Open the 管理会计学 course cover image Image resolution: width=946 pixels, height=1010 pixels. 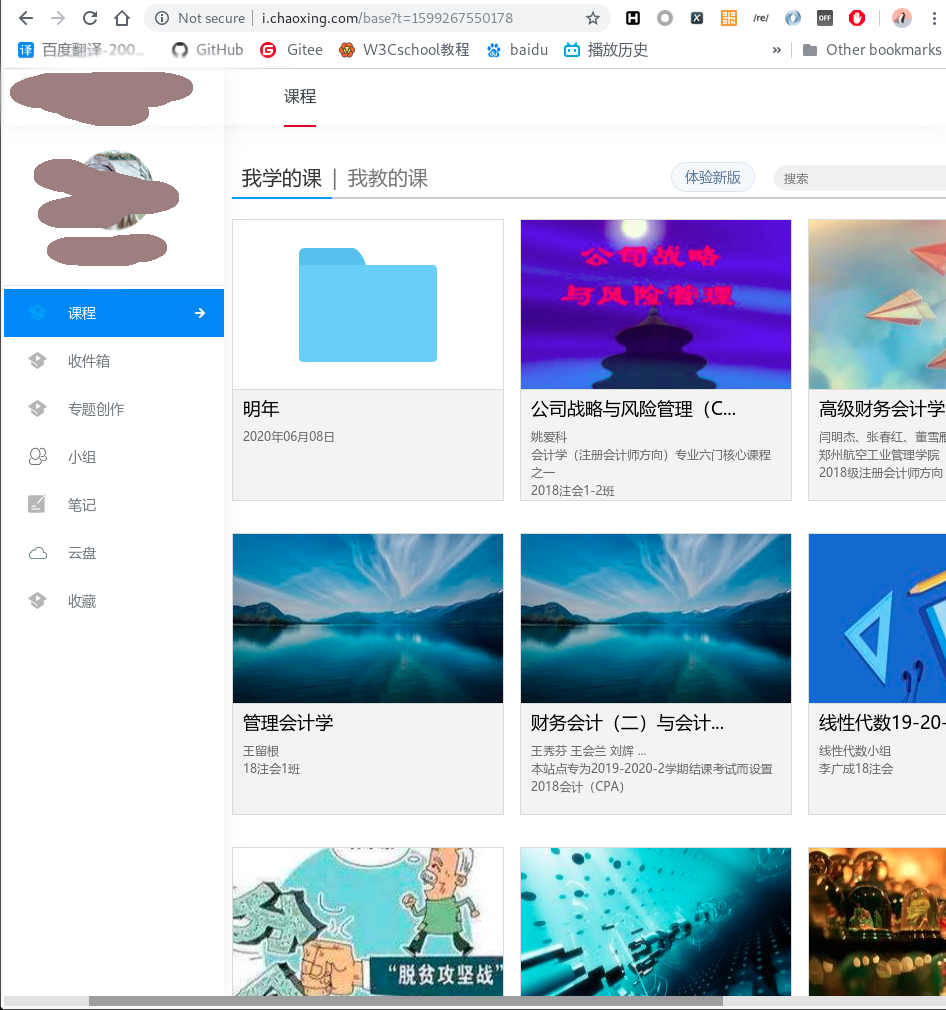point(368,618)
